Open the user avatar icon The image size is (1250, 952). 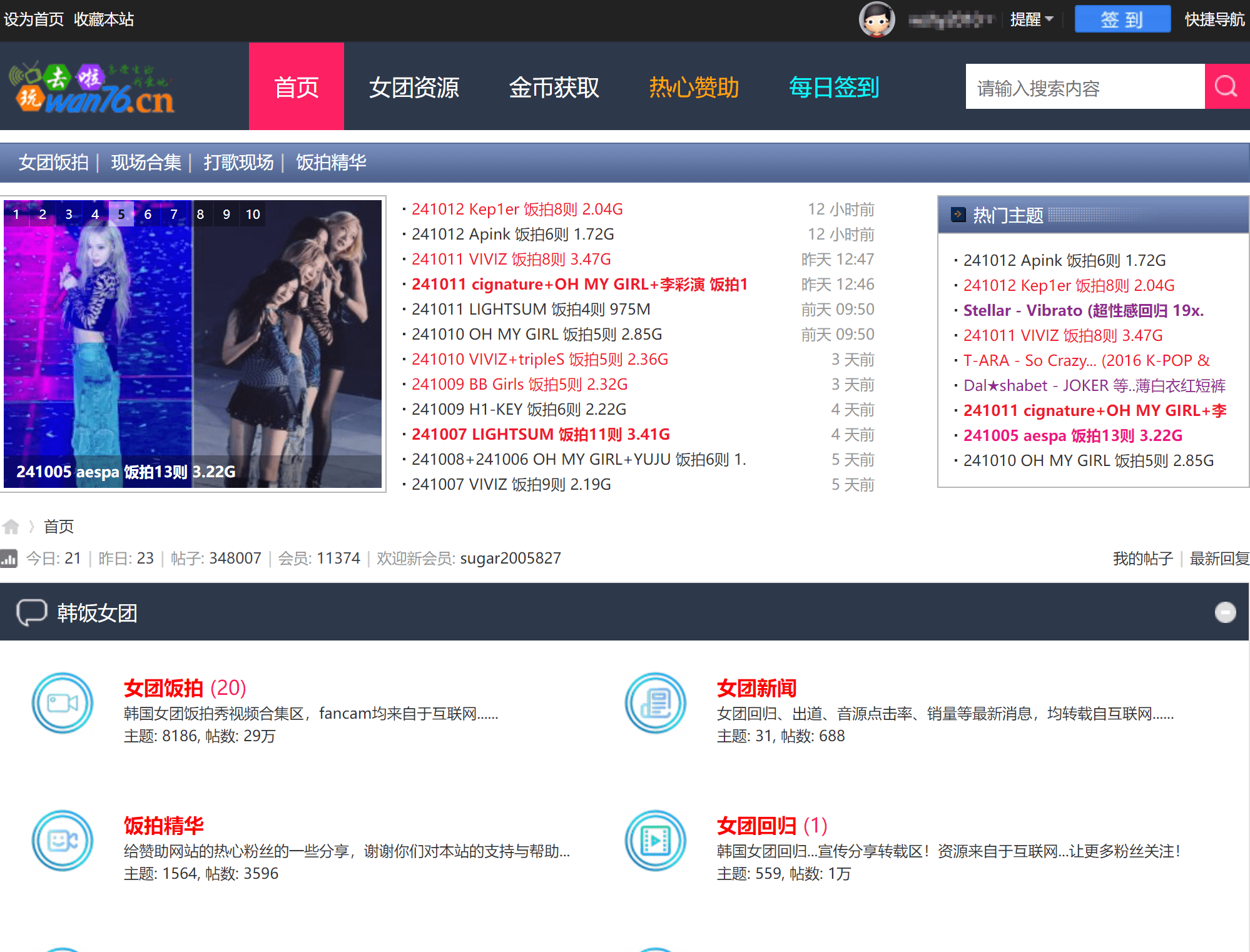877,19
